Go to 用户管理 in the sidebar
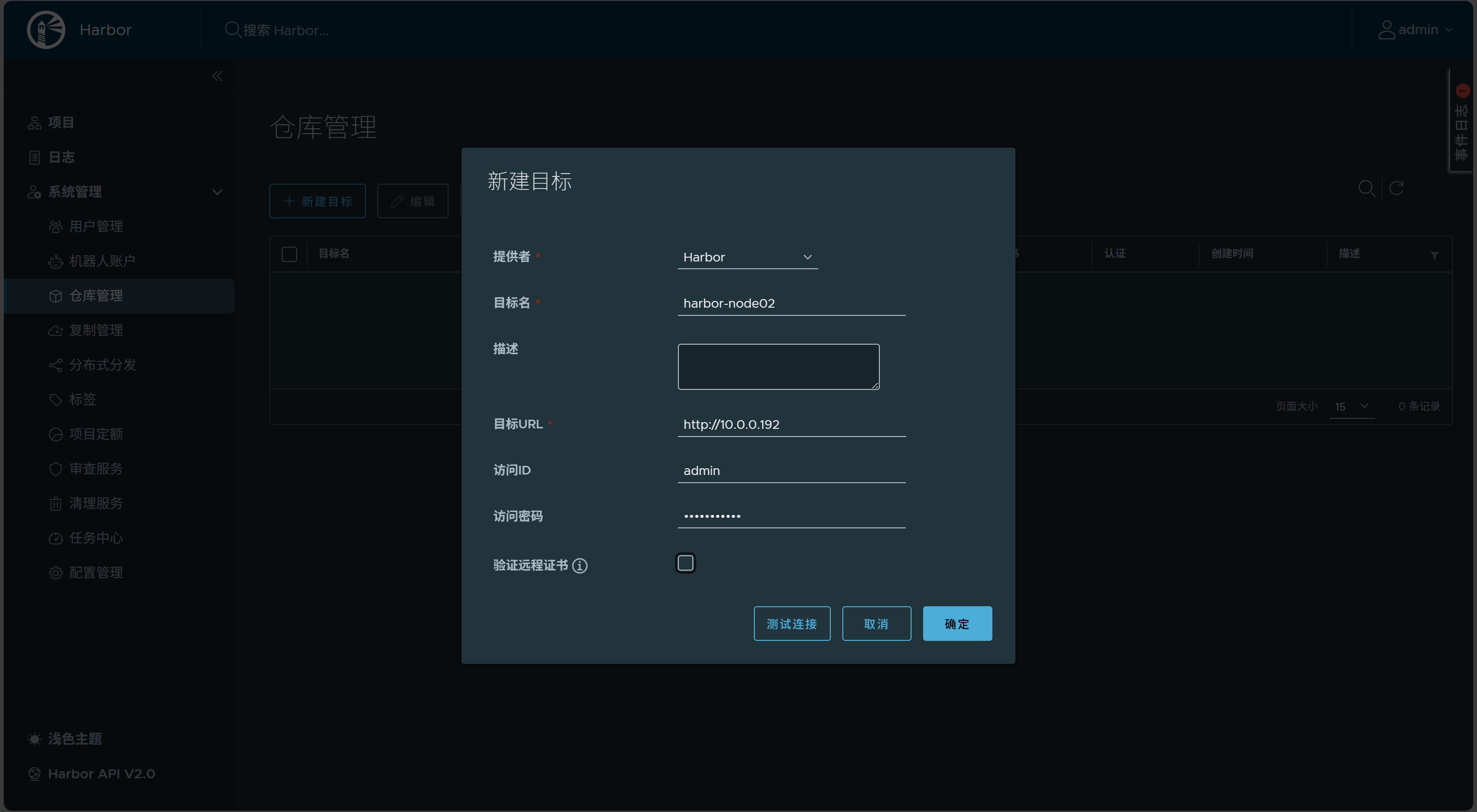The image size is (1477, 812). pos(96,226)
